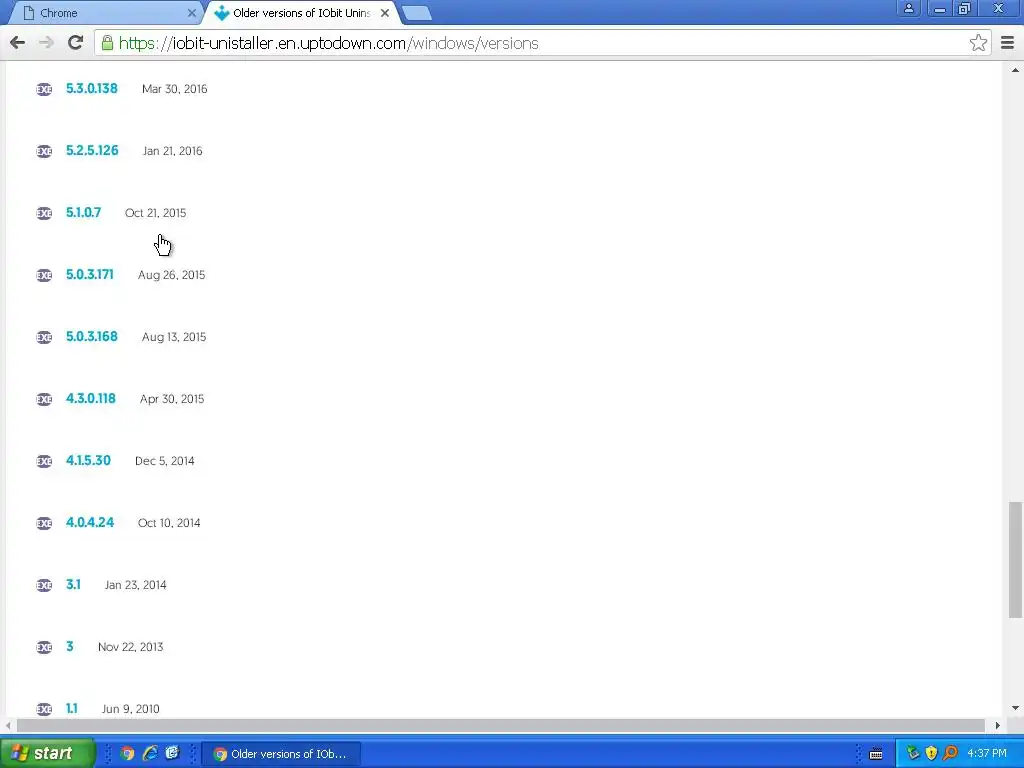1024x768 pixels.
Task: Click the first system tray icon
Action: 913,754
